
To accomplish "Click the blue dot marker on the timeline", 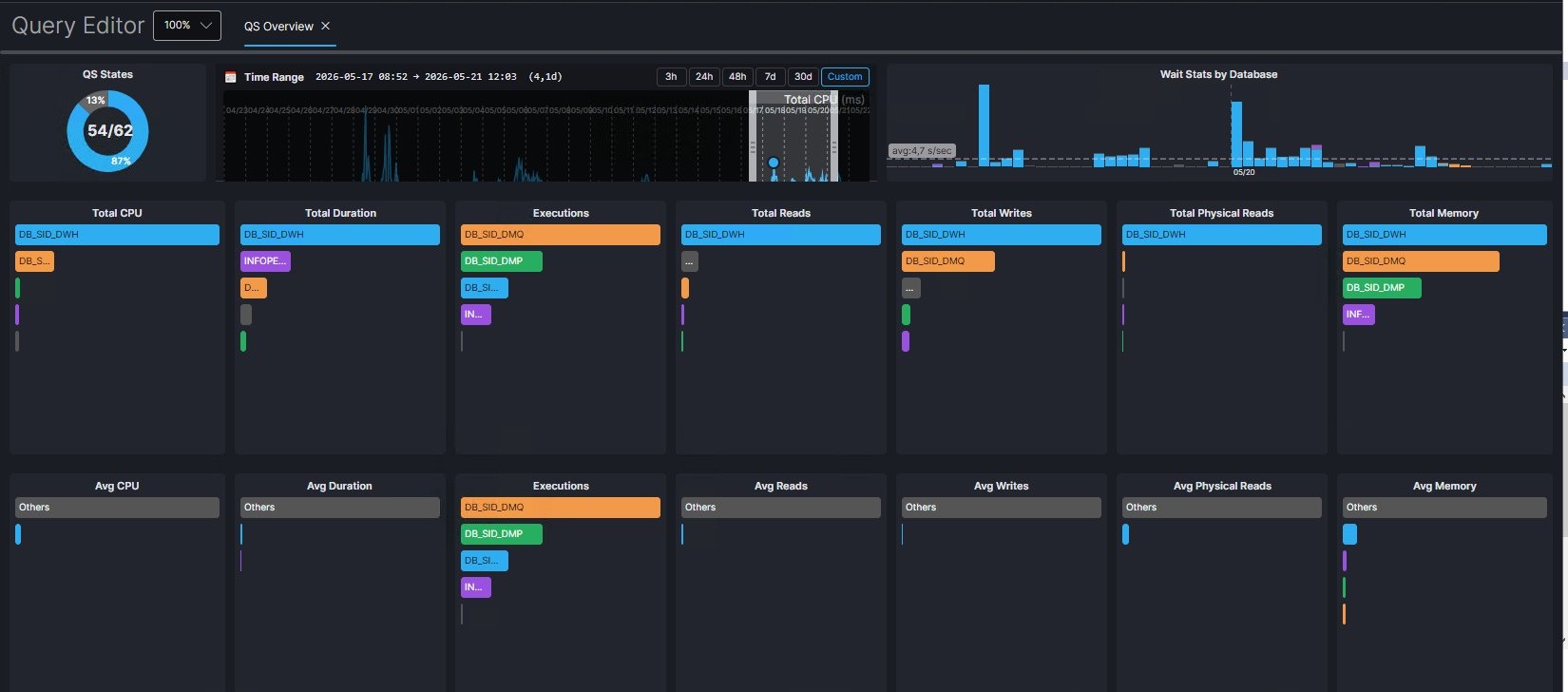I will 774,163.
